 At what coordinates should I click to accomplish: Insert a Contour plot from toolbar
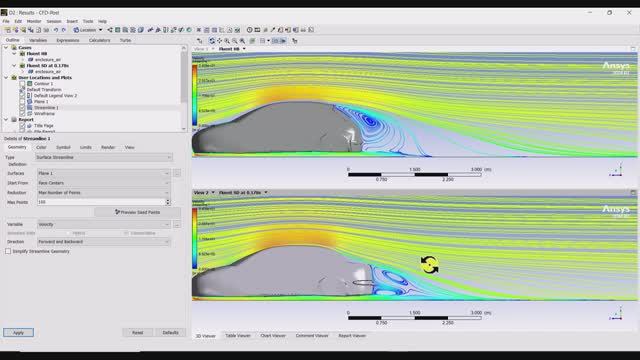pyautogui.click(x=118, y=30)
